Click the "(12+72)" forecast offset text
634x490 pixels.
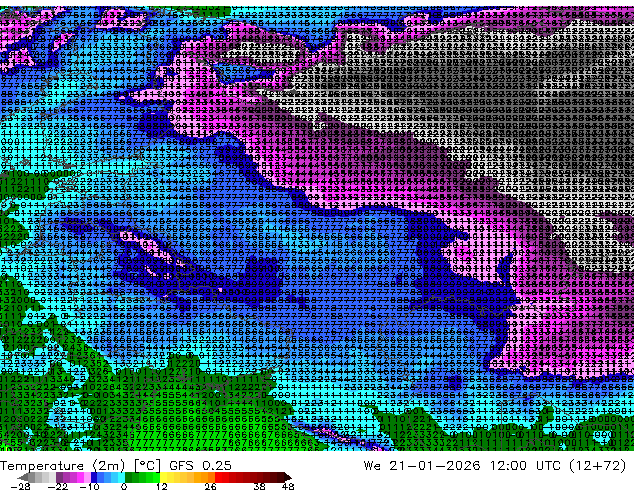[598, 465]
